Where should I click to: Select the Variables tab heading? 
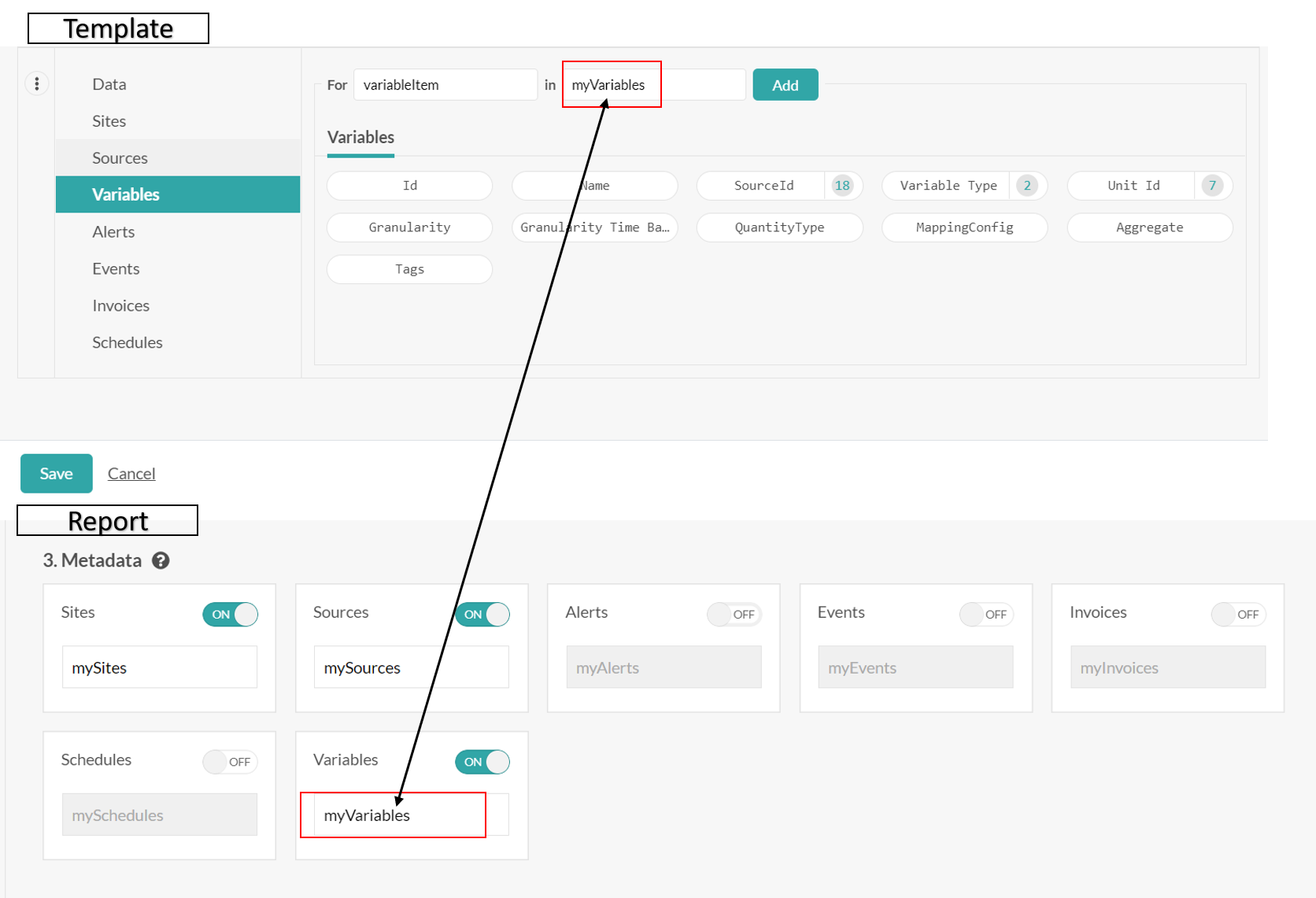click(360, 138)
